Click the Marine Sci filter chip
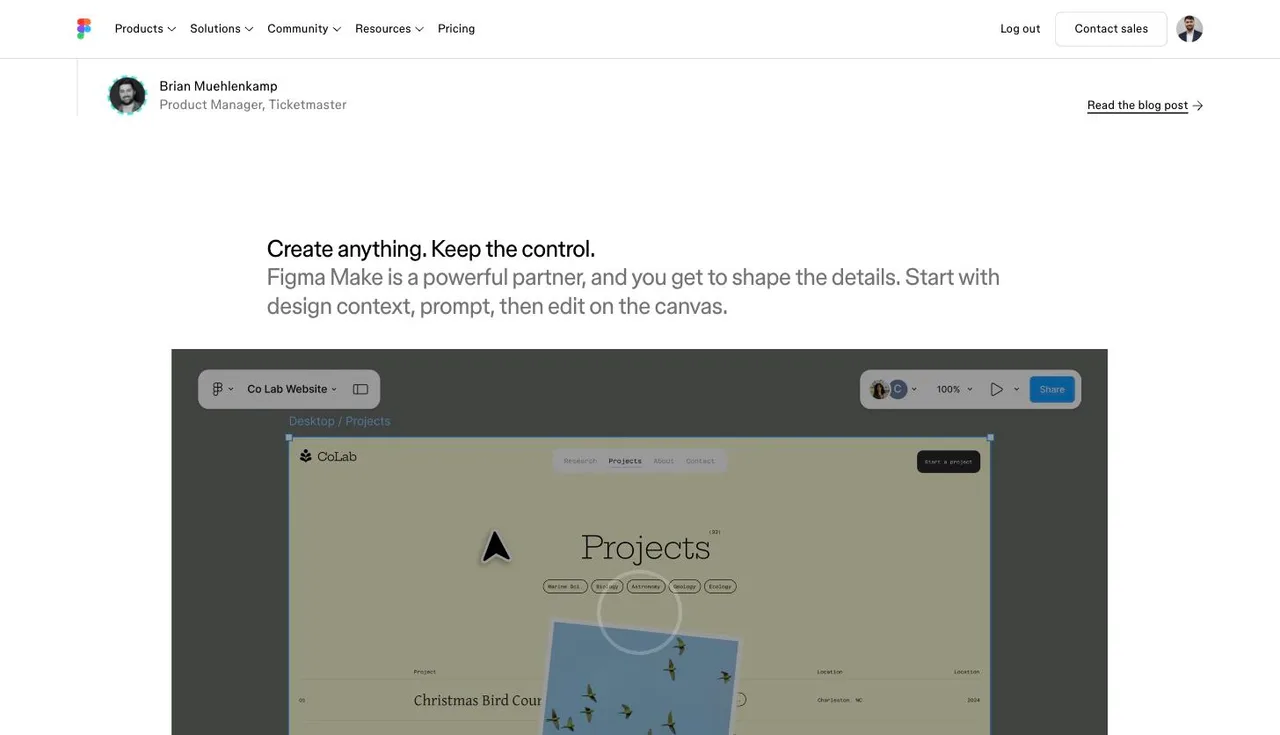The width and height of the screenshot is (1280, 735). 565,586
